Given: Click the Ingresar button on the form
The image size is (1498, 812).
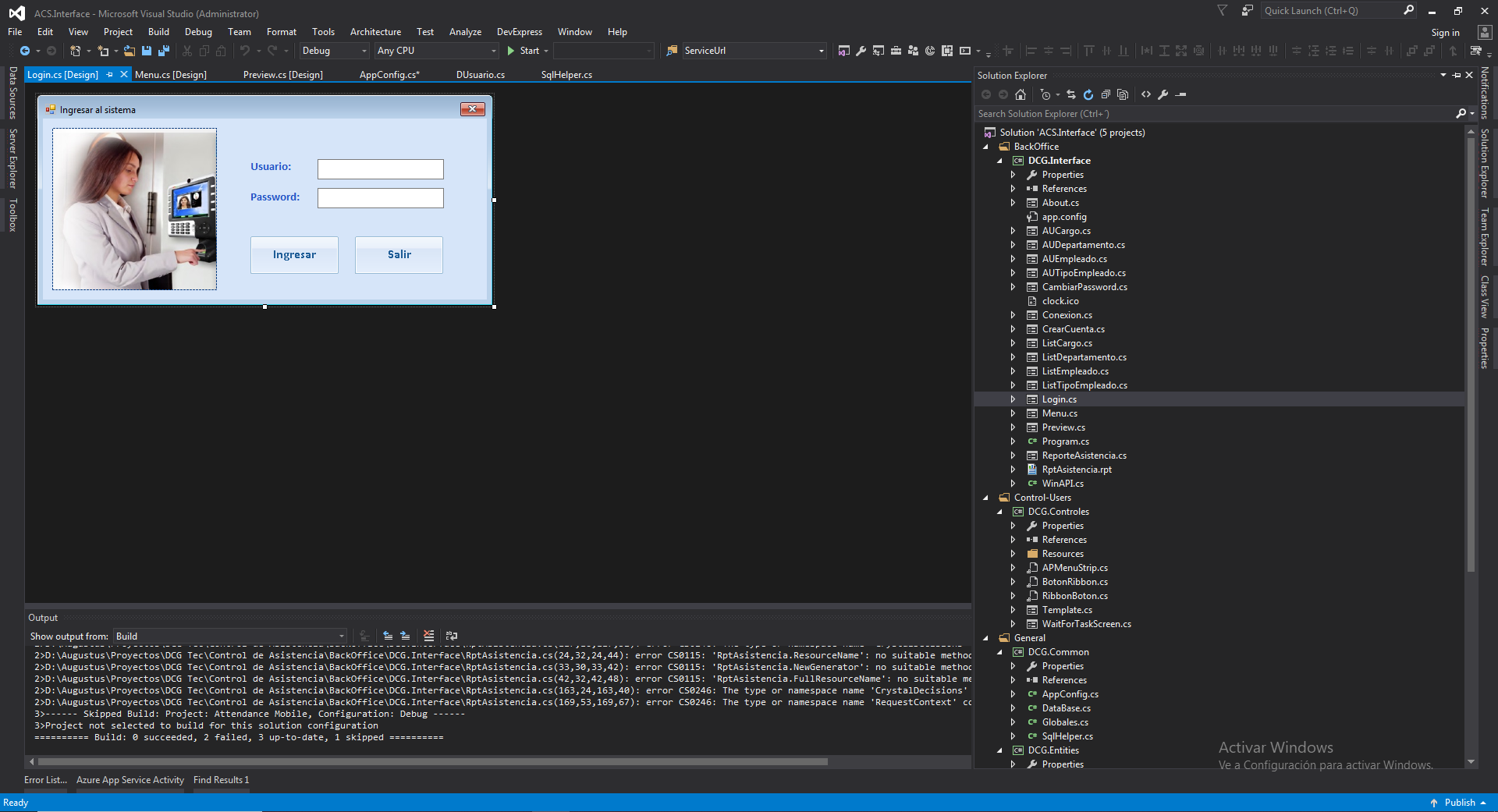Looking at the screenshot, I should [x=294, y=255].
